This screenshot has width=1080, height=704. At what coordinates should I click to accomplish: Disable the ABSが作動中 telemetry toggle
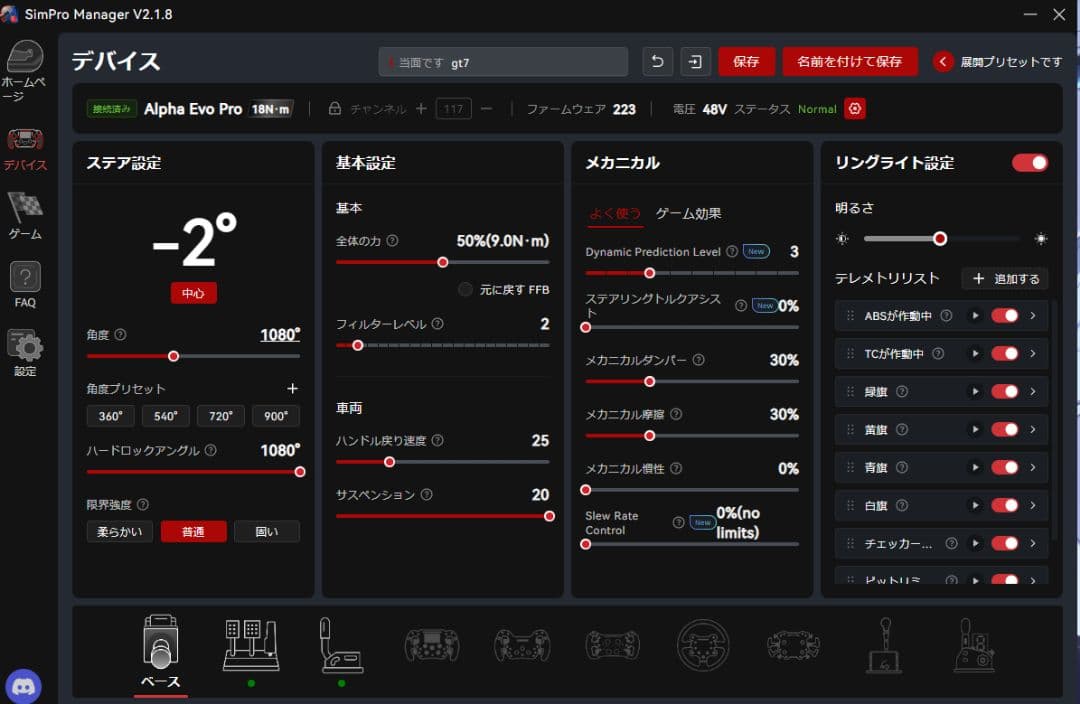click(x=1007, y=314)
